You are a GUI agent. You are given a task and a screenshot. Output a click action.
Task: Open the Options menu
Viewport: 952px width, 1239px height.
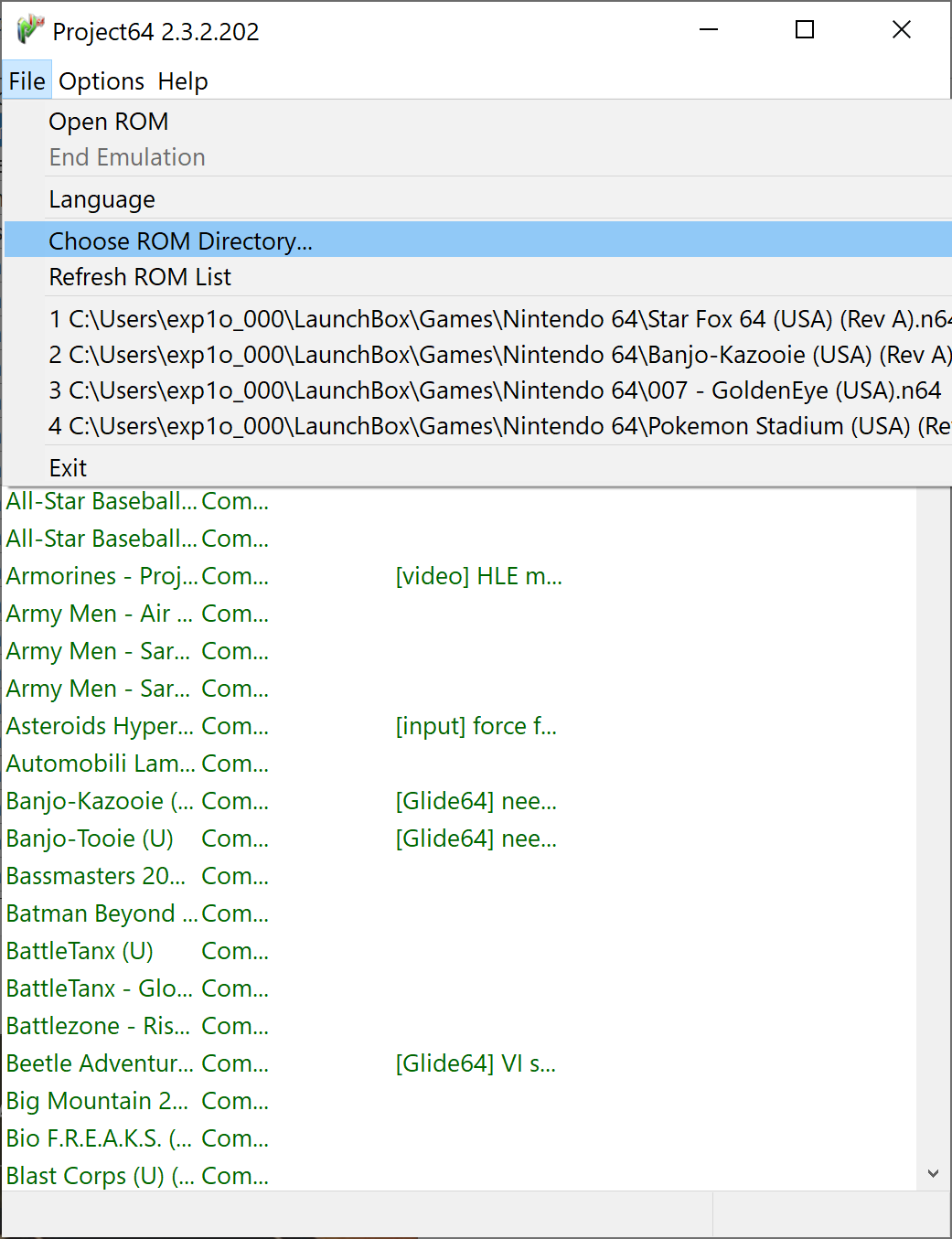coord(102,81)
